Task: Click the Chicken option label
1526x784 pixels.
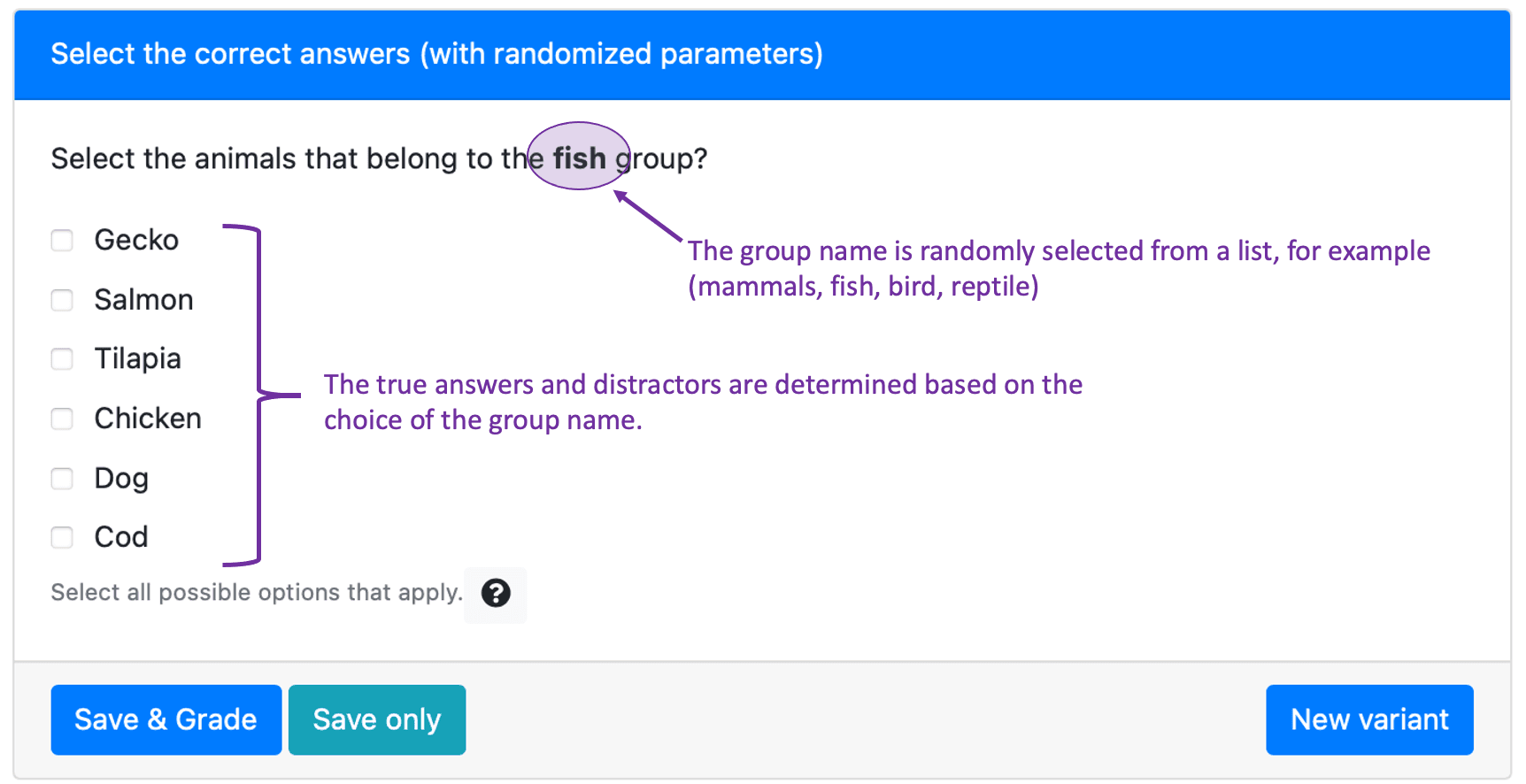Action: pyautogui.click(x=148, y=419)
